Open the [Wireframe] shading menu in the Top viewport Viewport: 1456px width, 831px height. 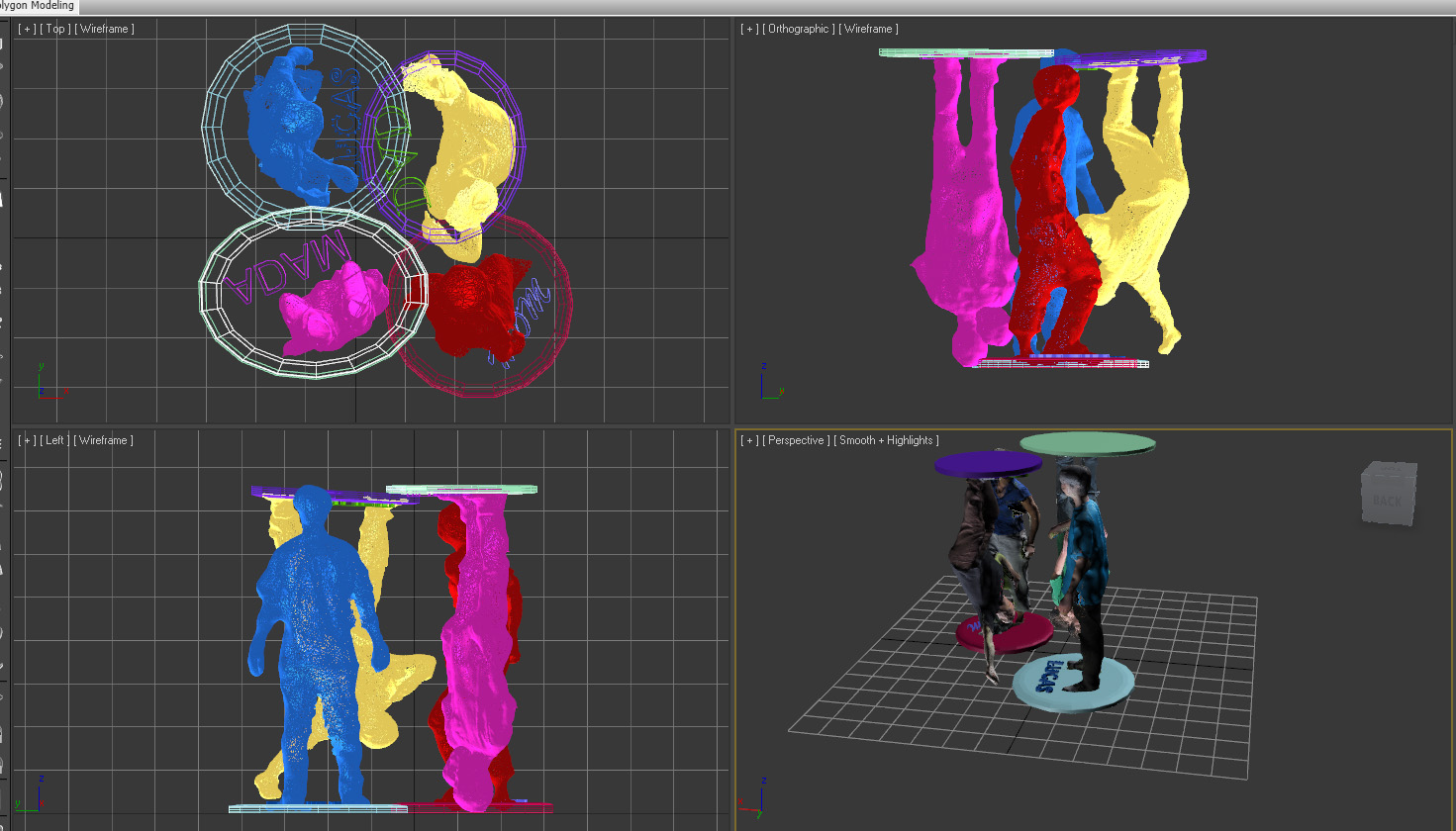[104, 29]
